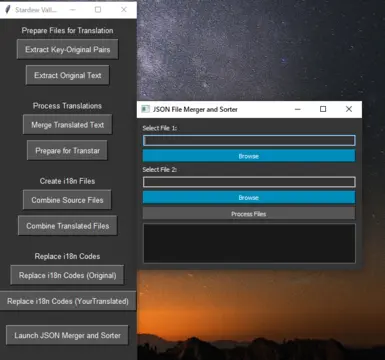Click the Process Files button
385x360 pixels.
click(249, 214)
